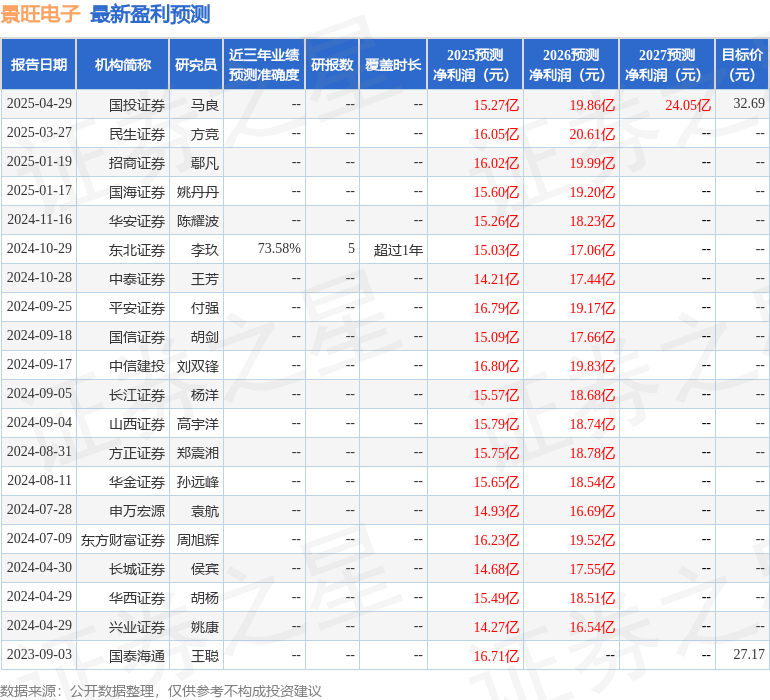Click researcher 姚丹丹
Image resolution: width=770 pixels, height=700 pixels.
pyautogui.click(x=197, y=192)
